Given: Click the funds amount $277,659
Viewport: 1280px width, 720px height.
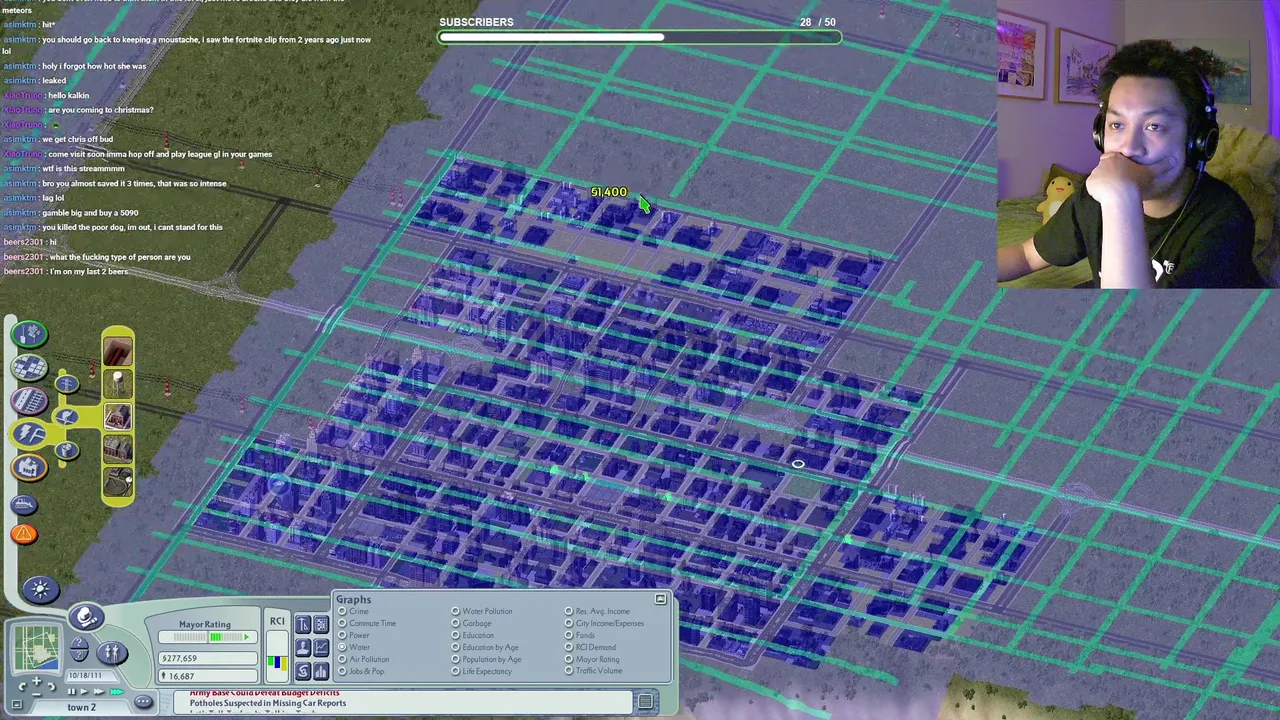Looking at the screenshot, I should tap(208, 658).
